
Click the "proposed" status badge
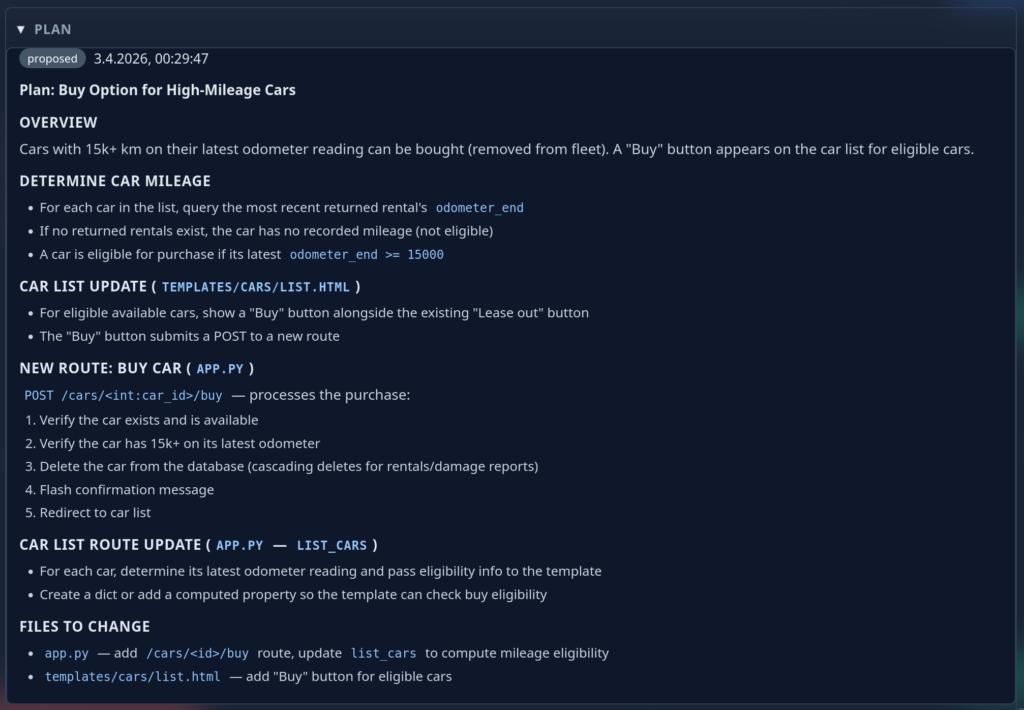[52, 59]
